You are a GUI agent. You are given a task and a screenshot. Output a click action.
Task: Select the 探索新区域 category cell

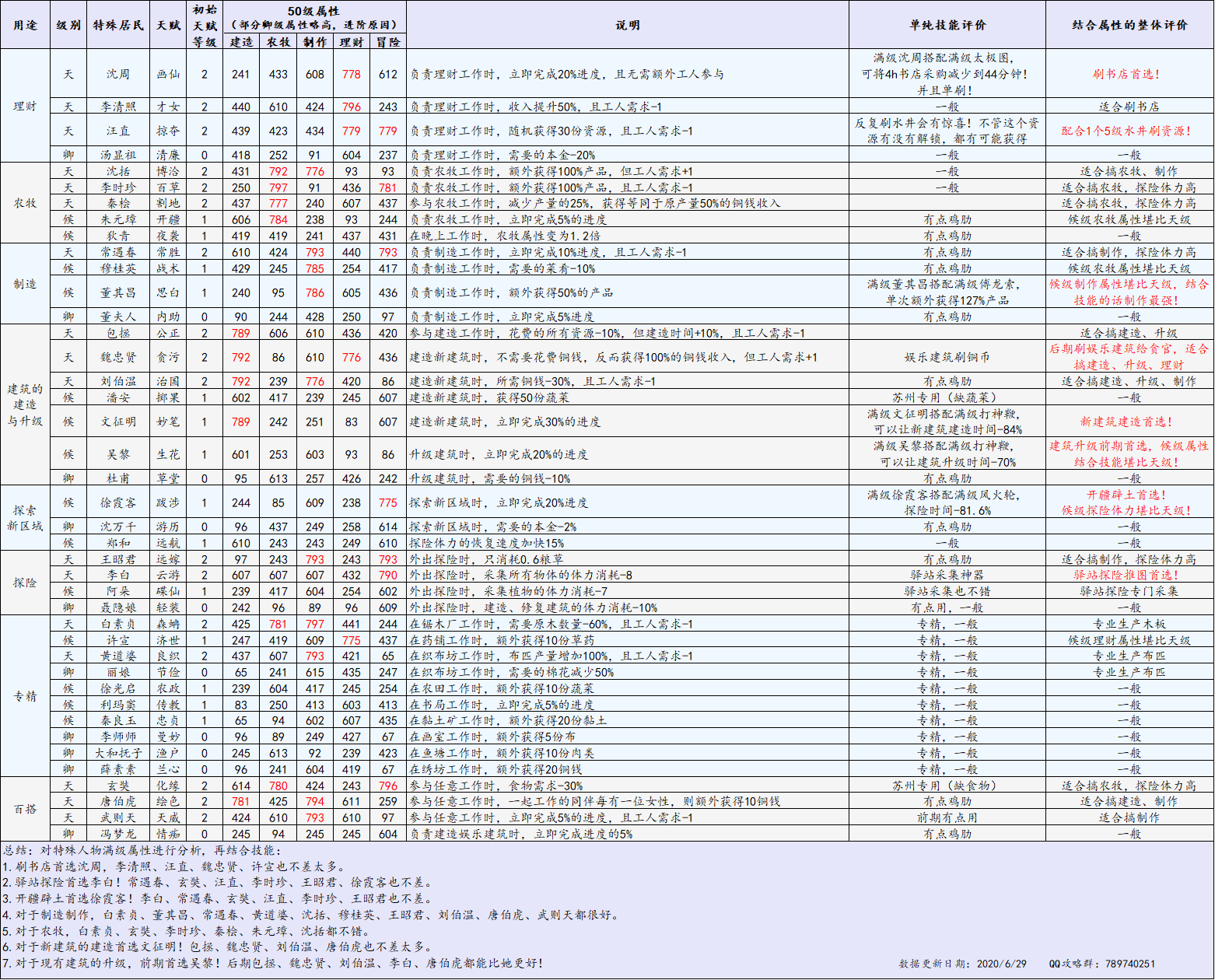coord(25,518)
